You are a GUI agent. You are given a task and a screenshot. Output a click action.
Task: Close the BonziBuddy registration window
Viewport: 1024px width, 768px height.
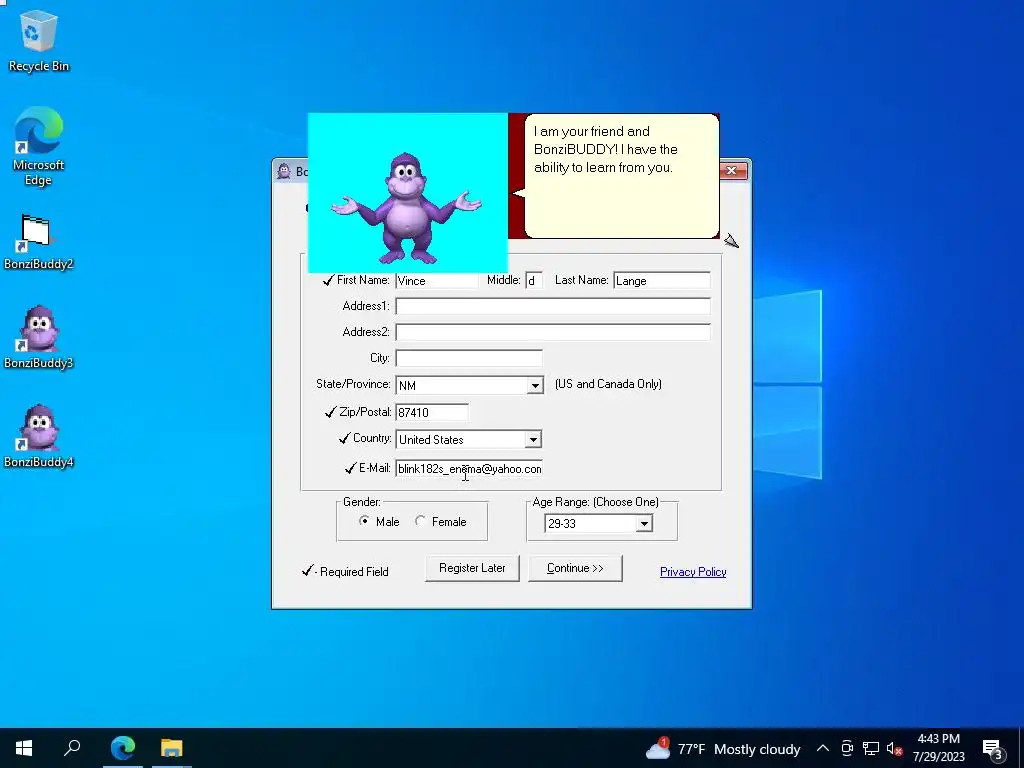[731, 170]
